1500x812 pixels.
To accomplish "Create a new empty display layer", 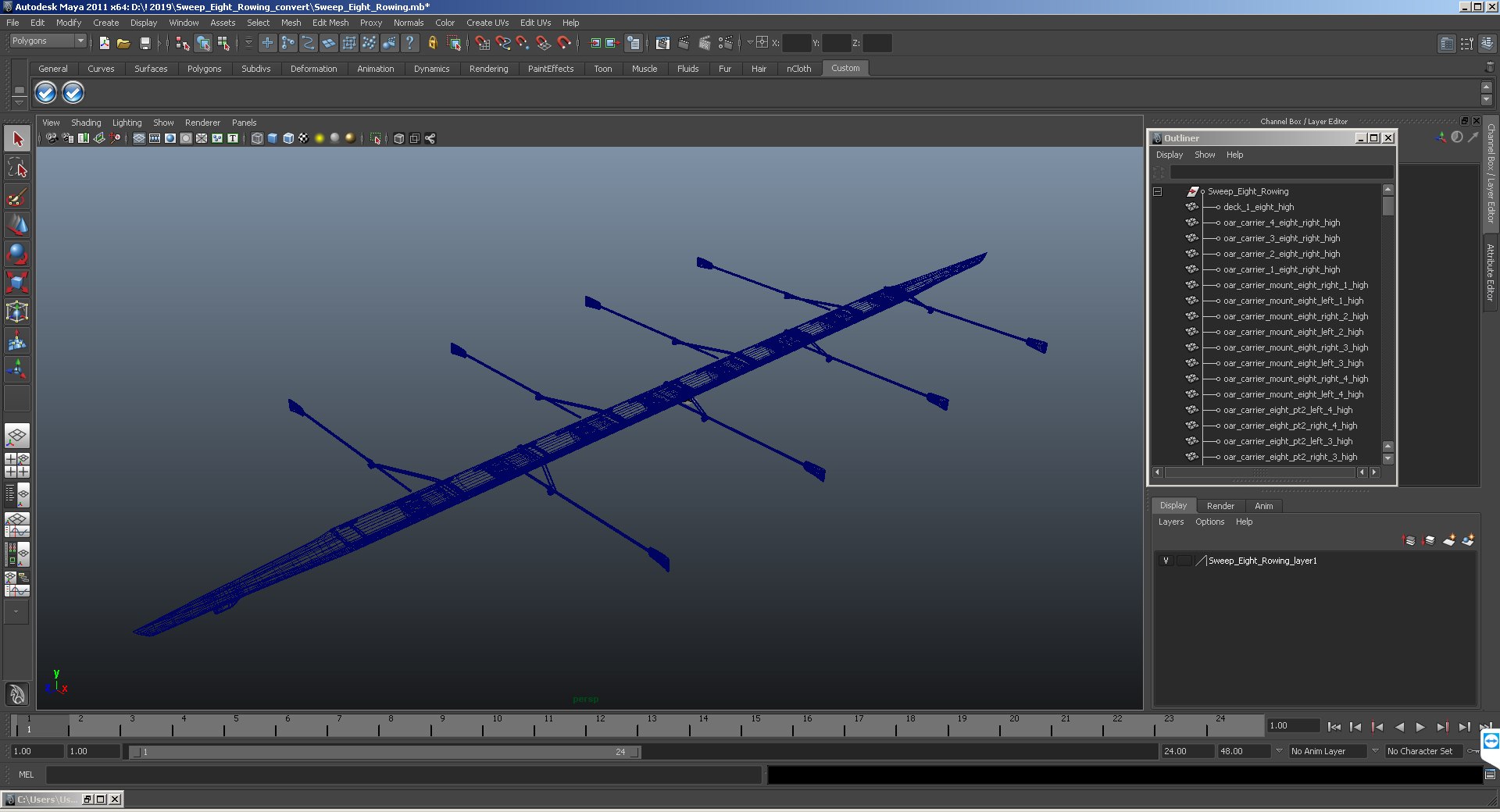I will (x=1449, y=540).
